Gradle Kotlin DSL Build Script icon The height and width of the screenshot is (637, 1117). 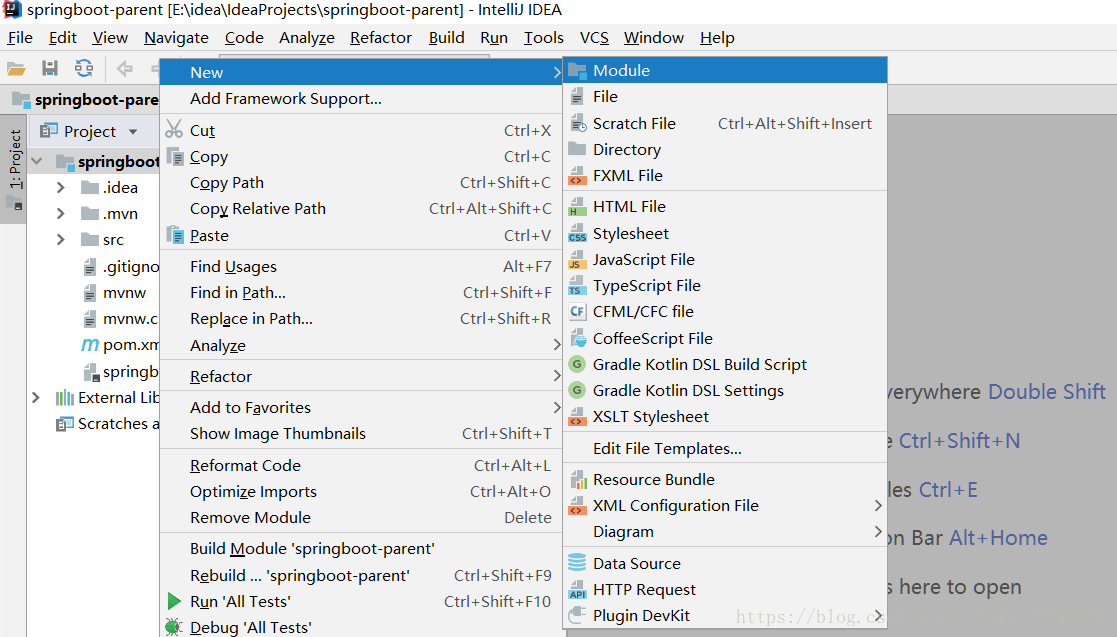[x=578, y=364]
